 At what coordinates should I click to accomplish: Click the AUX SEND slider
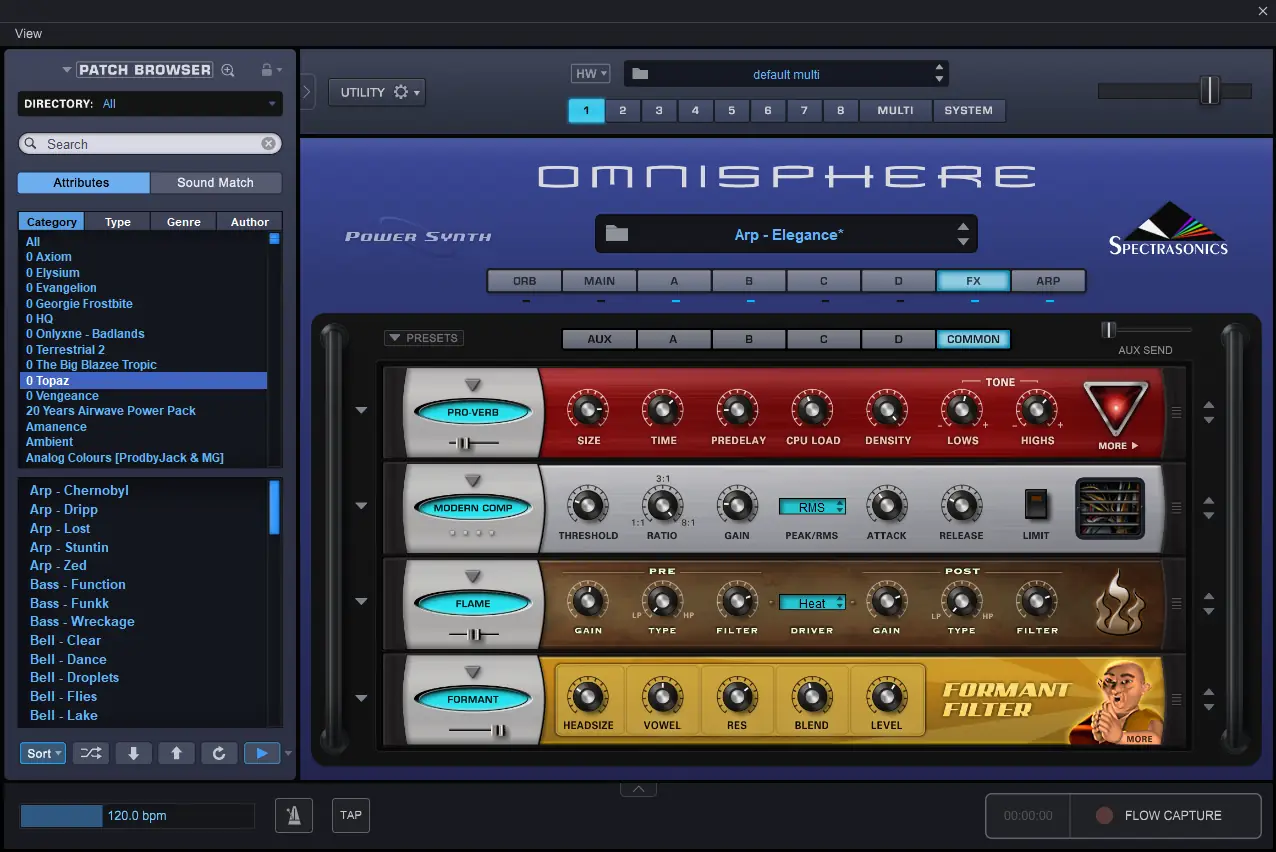pos(1145,330)
